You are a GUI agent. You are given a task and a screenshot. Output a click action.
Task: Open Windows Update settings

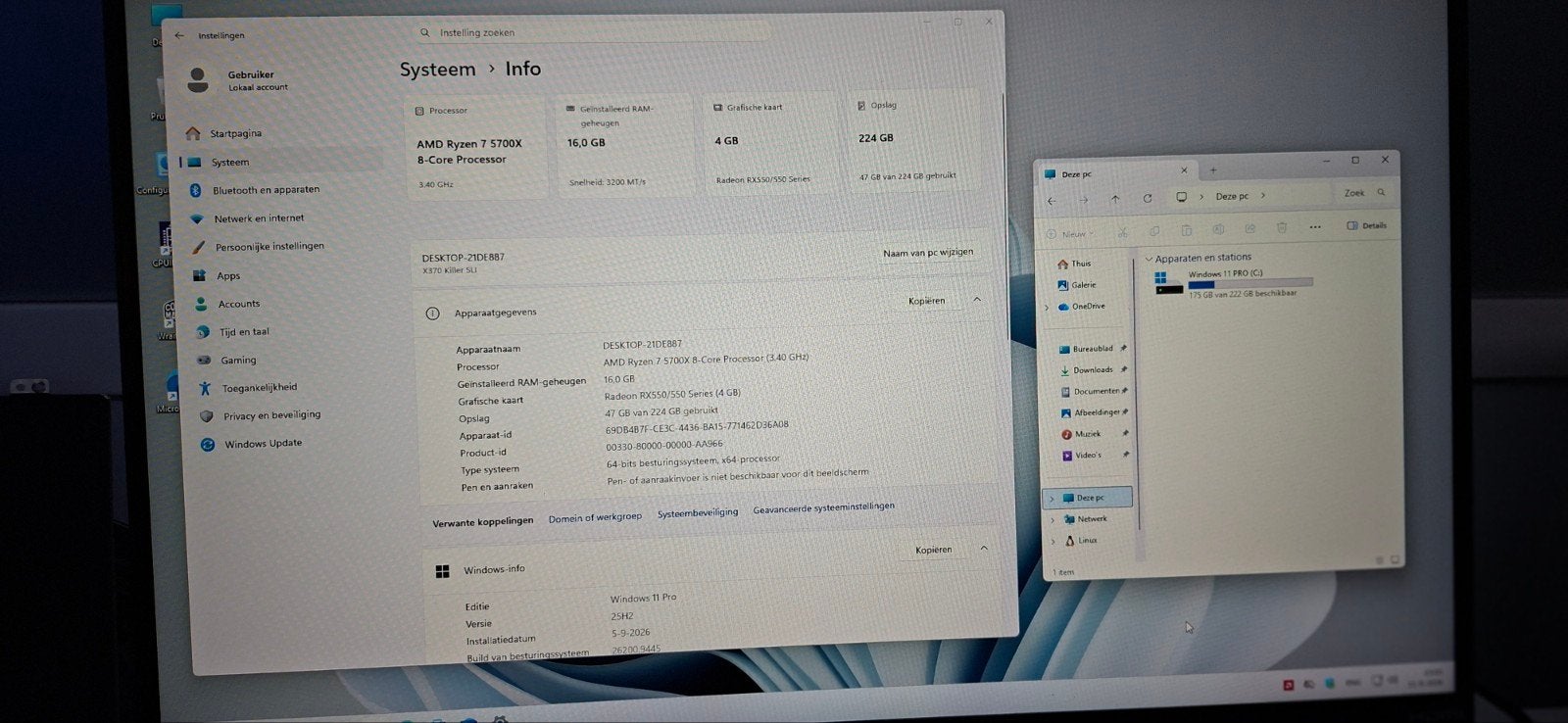tap(263, 444)
